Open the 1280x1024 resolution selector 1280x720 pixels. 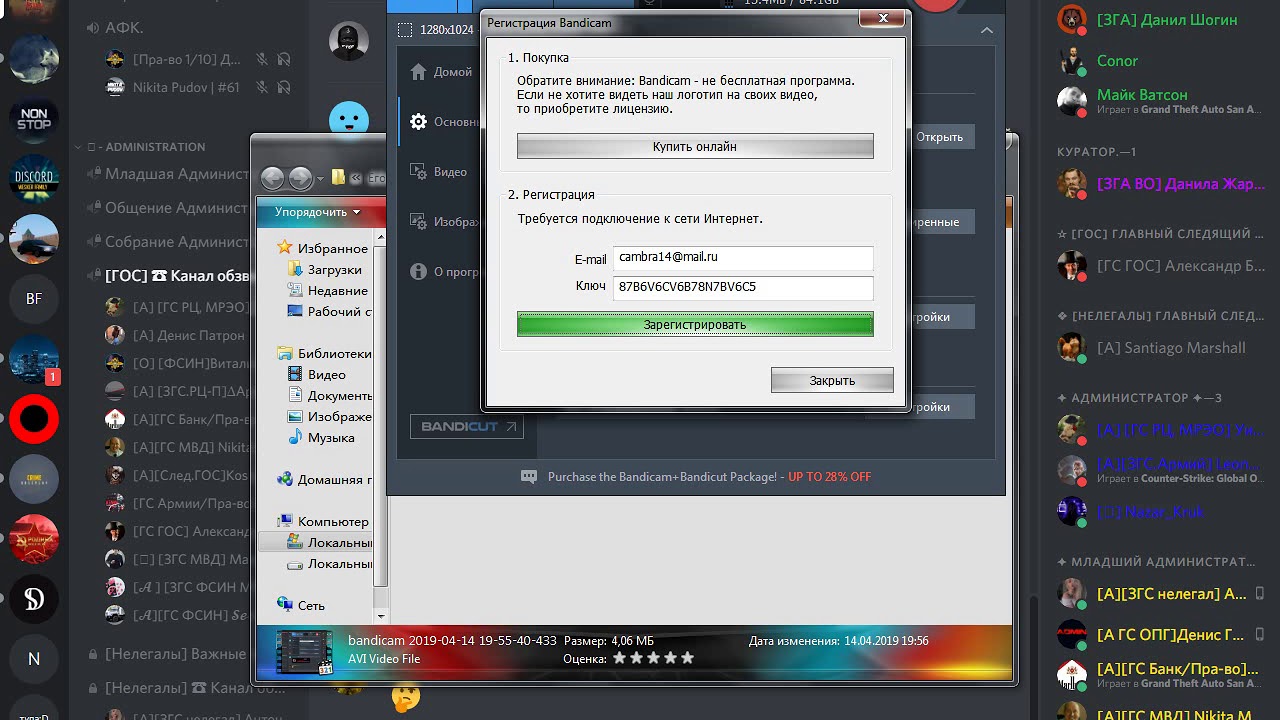(x=436, y=30)
